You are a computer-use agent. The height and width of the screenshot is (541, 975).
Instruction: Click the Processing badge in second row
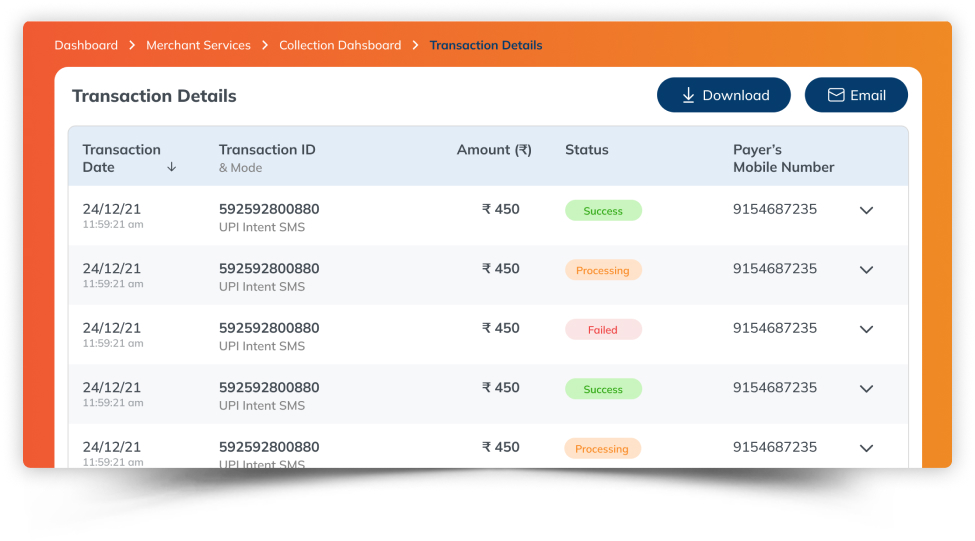point(603,270)
